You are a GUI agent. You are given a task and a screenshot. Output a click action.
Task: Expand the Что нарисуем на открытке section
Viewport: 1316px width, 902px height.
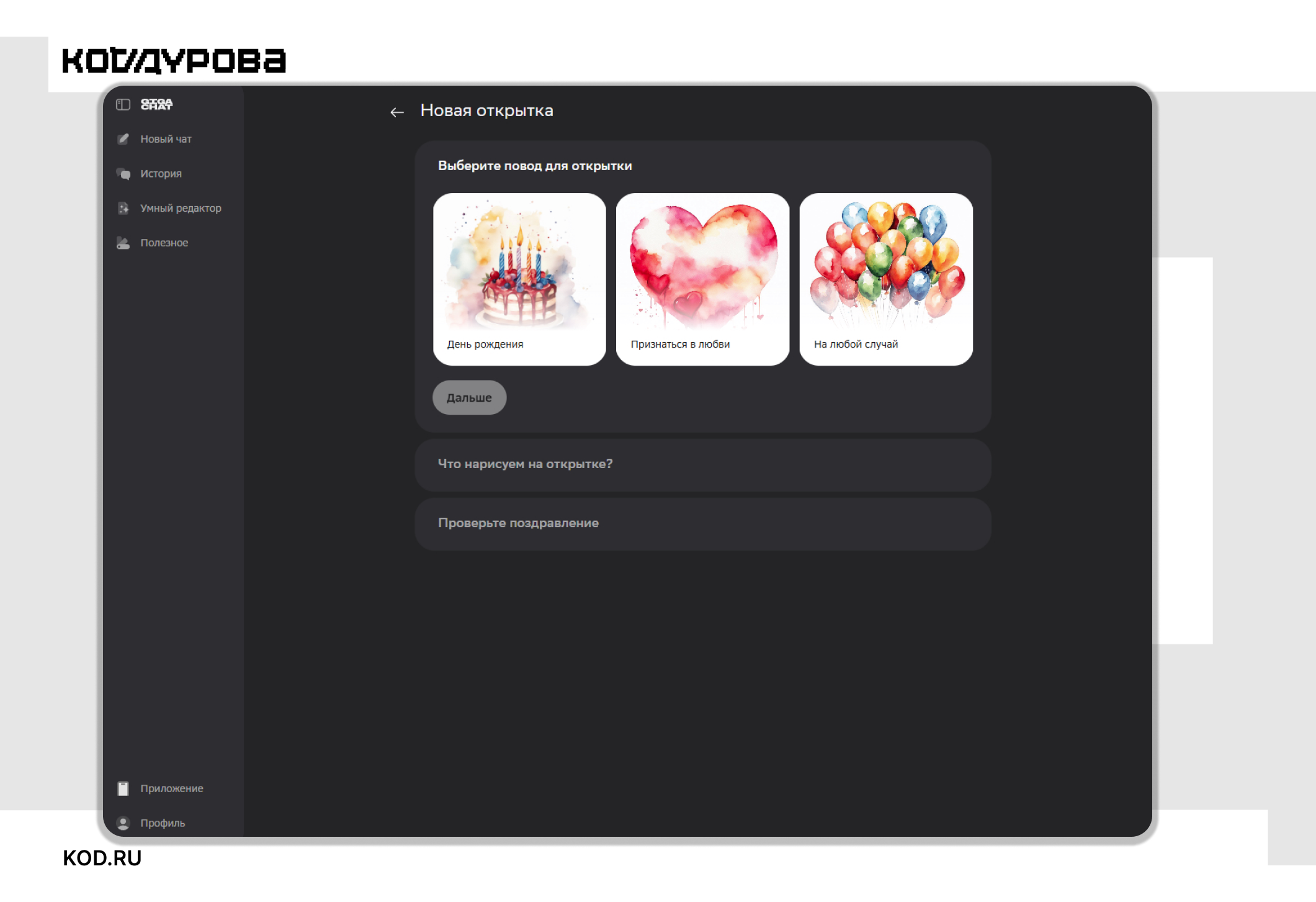coord(702,464)
